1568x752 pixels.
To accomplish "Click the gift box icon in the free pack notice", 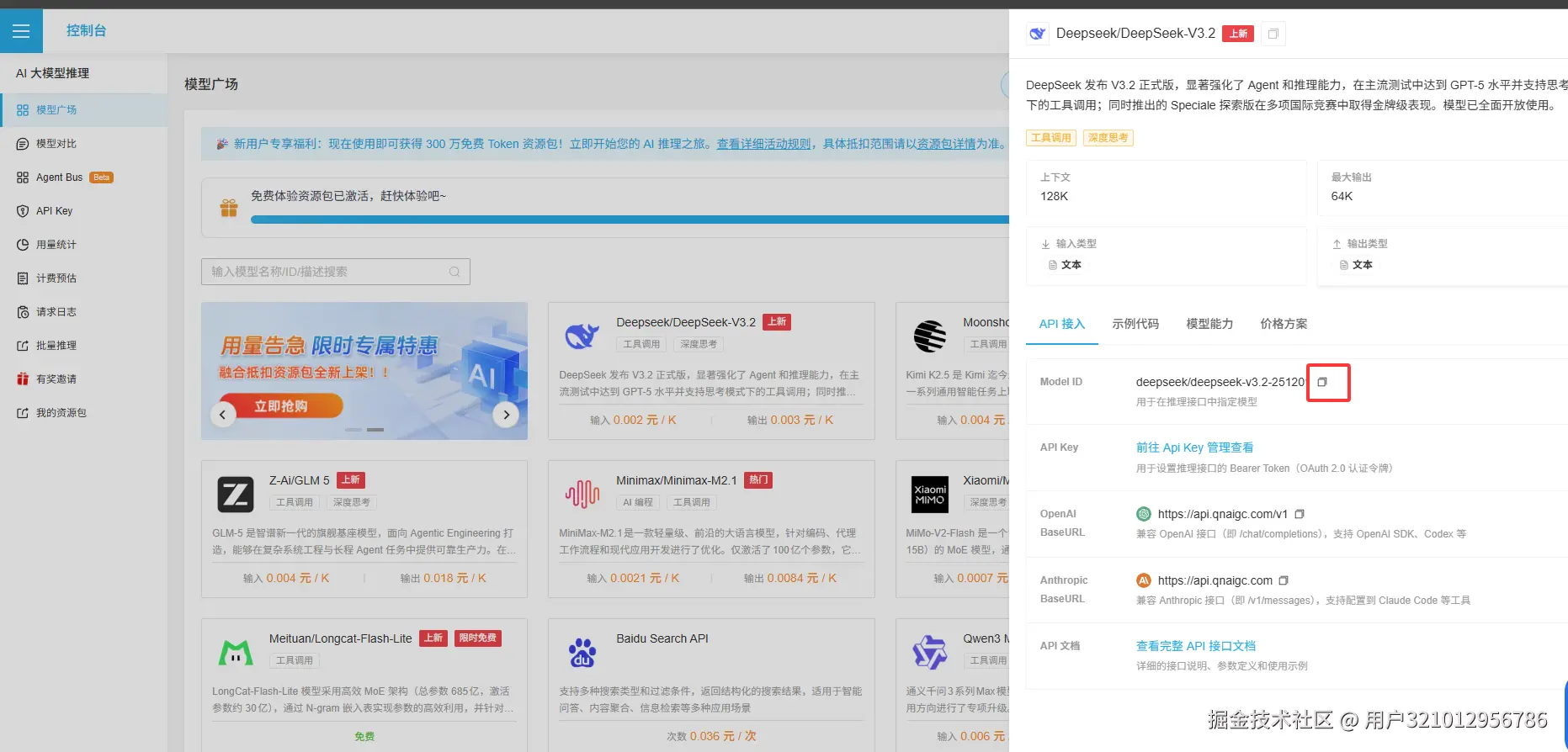I will click(x=229, y=208).
